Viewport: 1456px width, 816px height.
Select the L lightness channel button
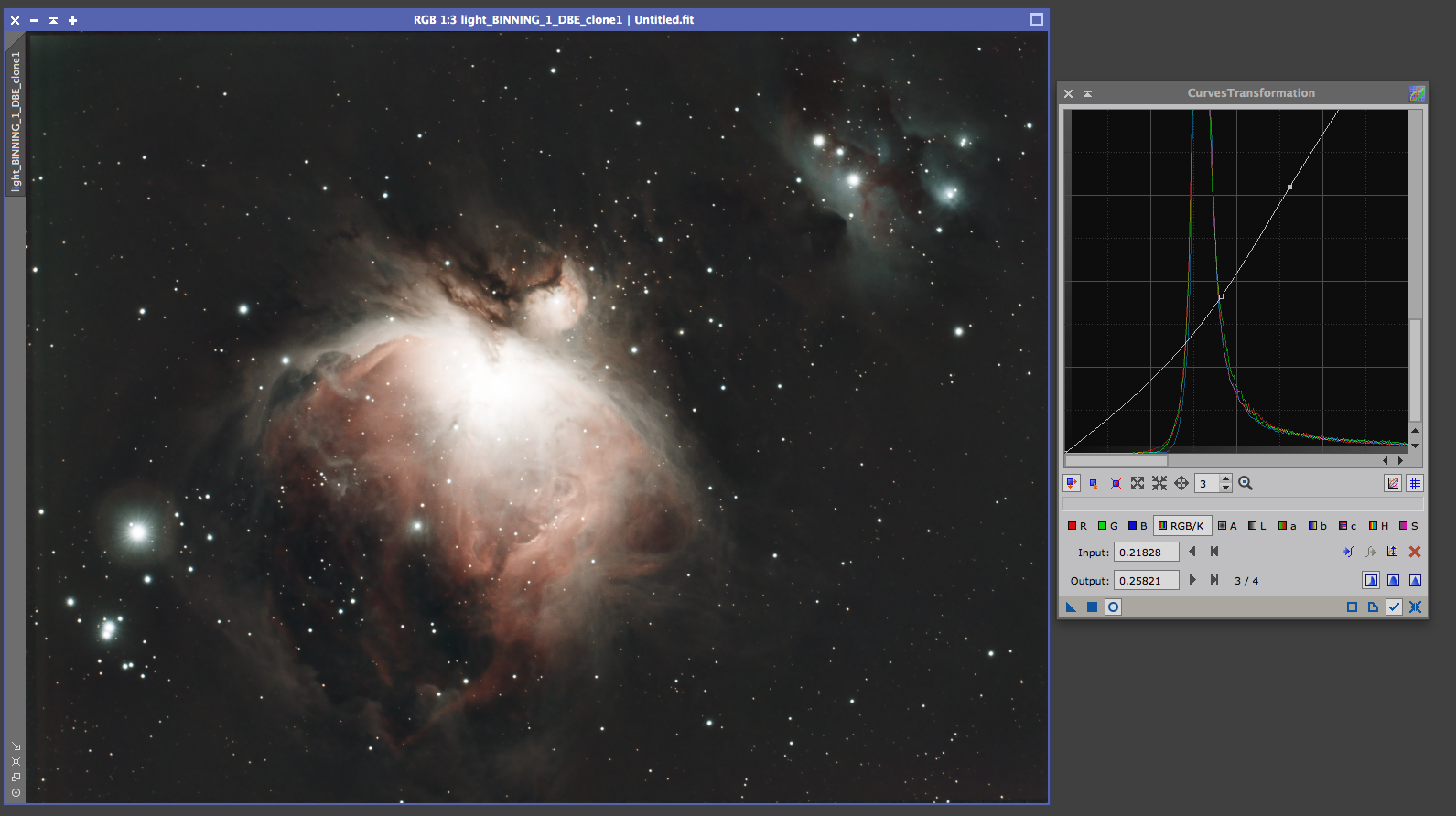click(1256, 526)
